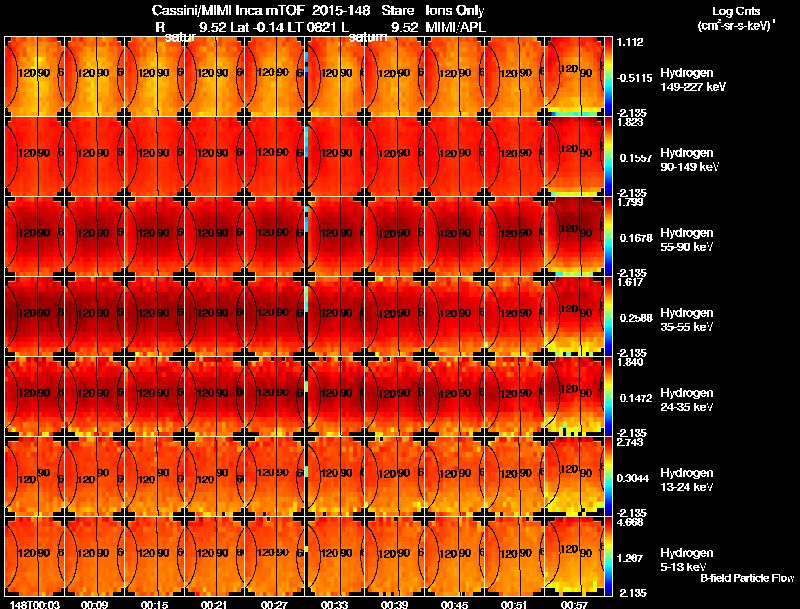Click the Hydrogen 13-24 keV color bar
This screenshot has height=609, width=800.
pyautogui.click(x=608, y=476)
